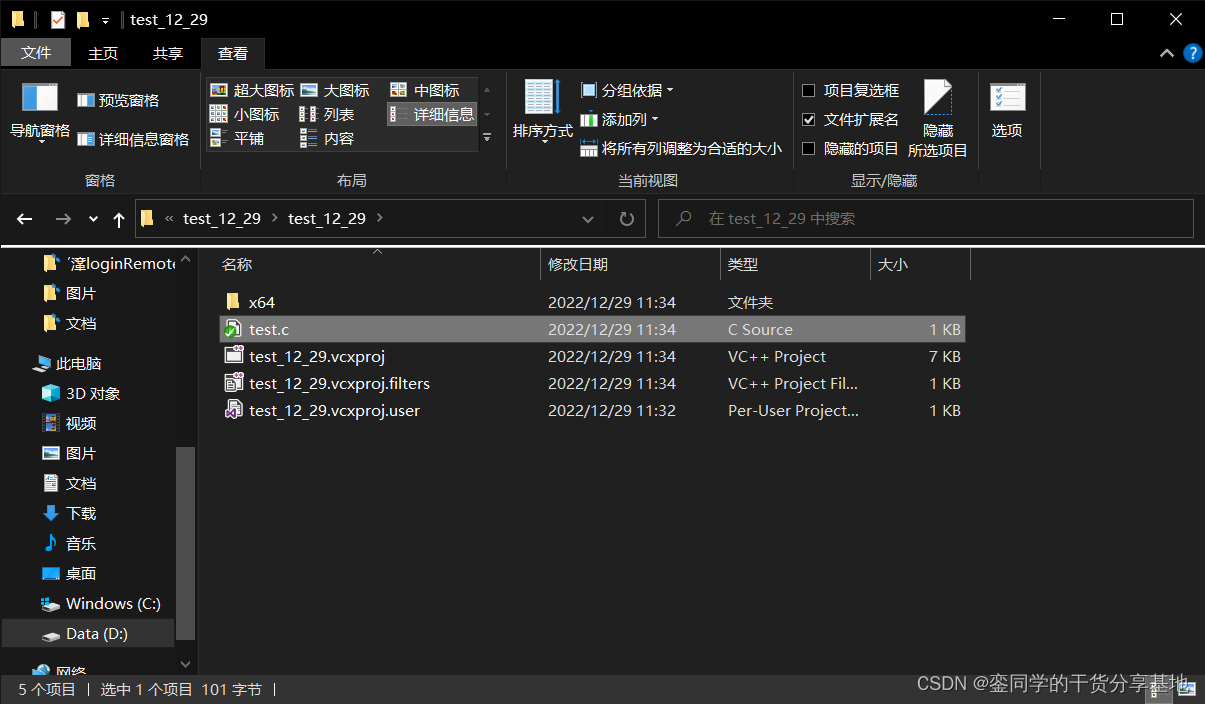The image size is (1205, 704).
Task: Click first test_12_29 breadcrumb segment
Action: tap(222, 218)
